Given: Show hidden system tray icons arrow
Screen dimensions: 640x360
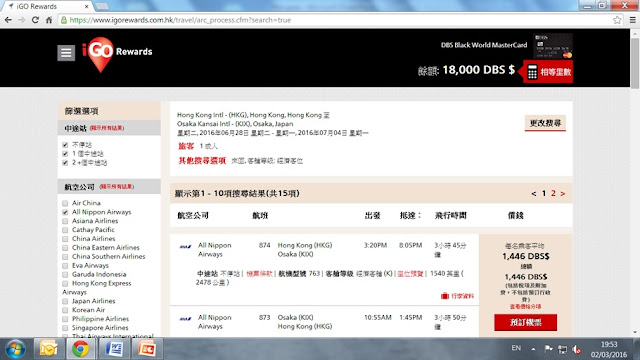Looking at the screenshot, I should point(533,349).
